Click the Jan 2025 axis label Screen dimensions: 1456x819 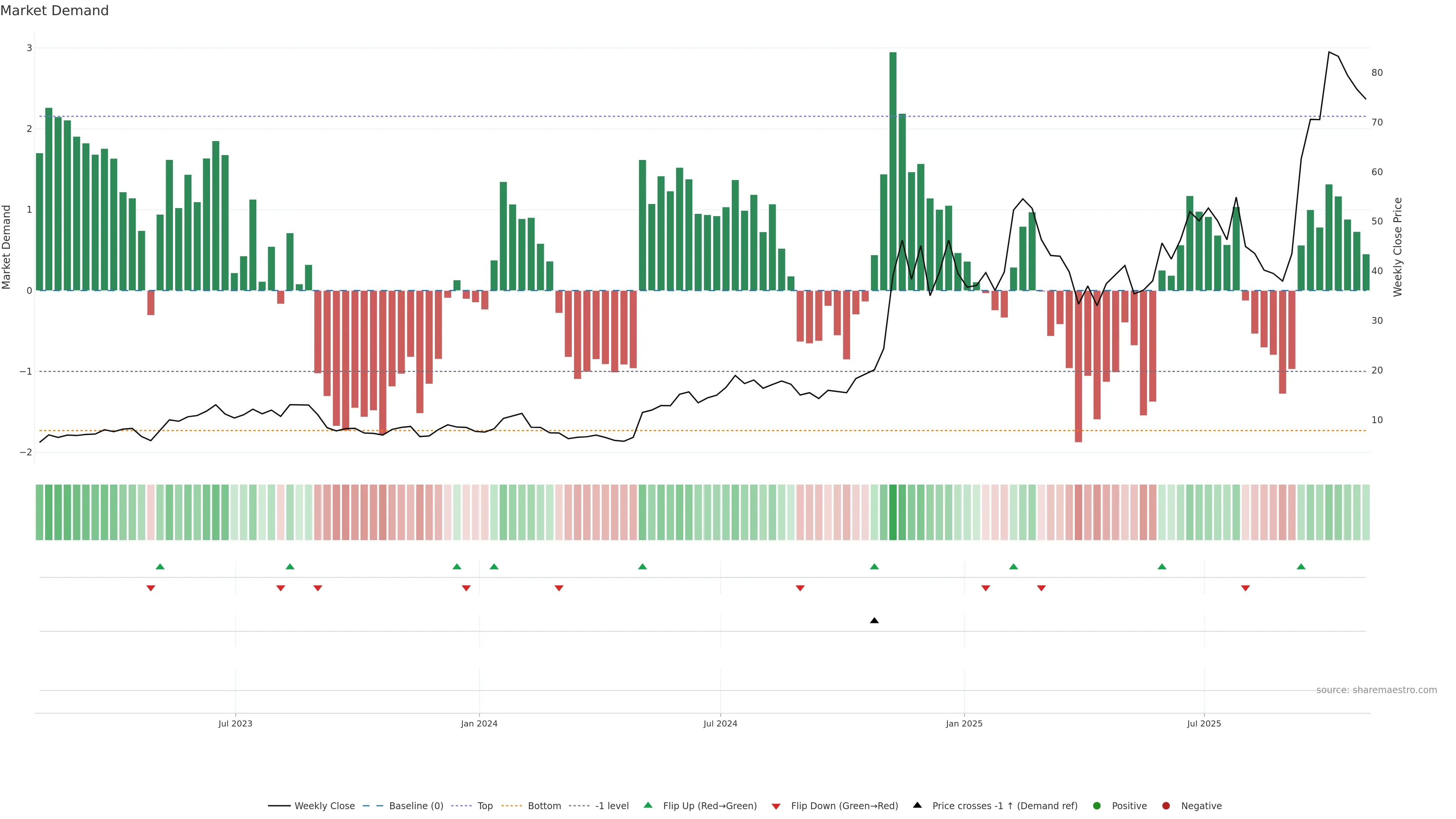[x=964, y=723]
